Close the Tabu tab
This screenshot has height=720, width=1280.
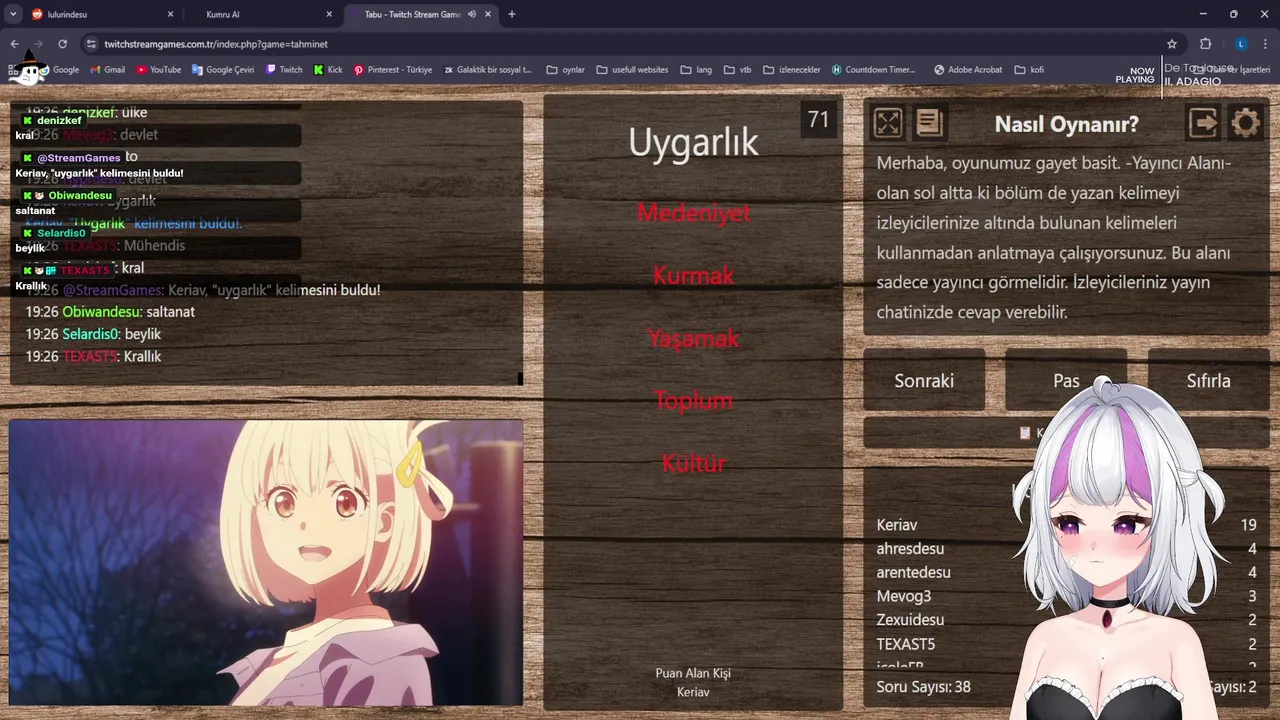[x=487, y=14]
